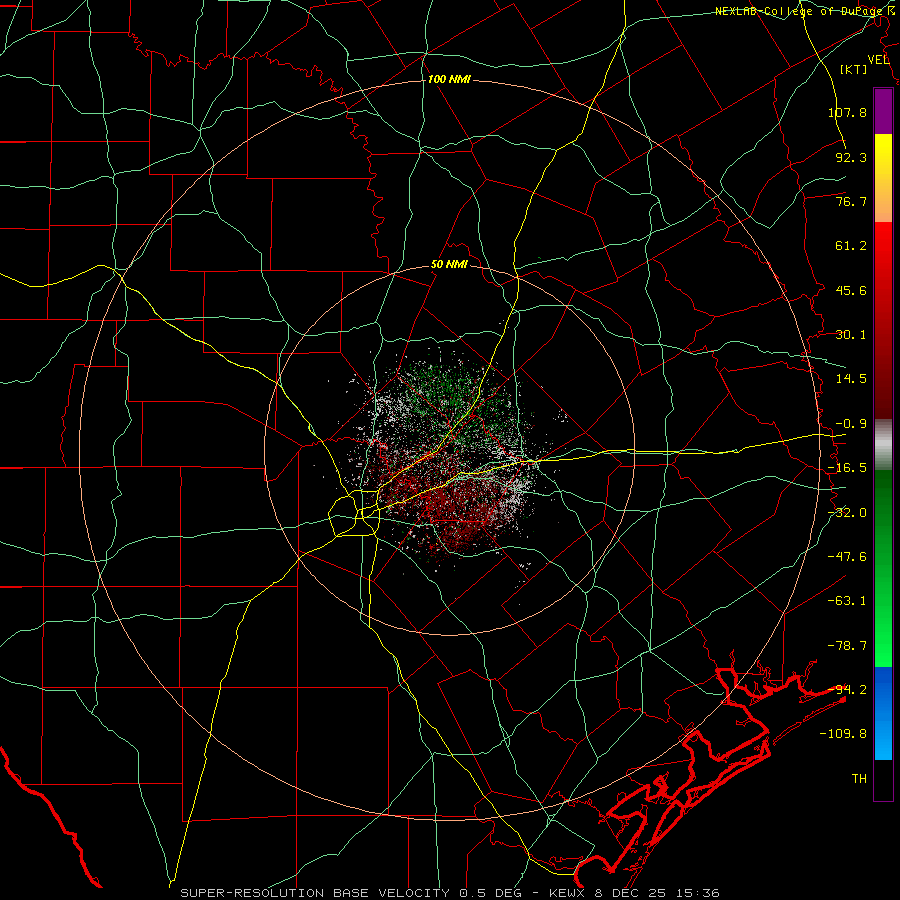900x900 pixels.
Task: Click the VEL legend title
Action: coord(878,60)
